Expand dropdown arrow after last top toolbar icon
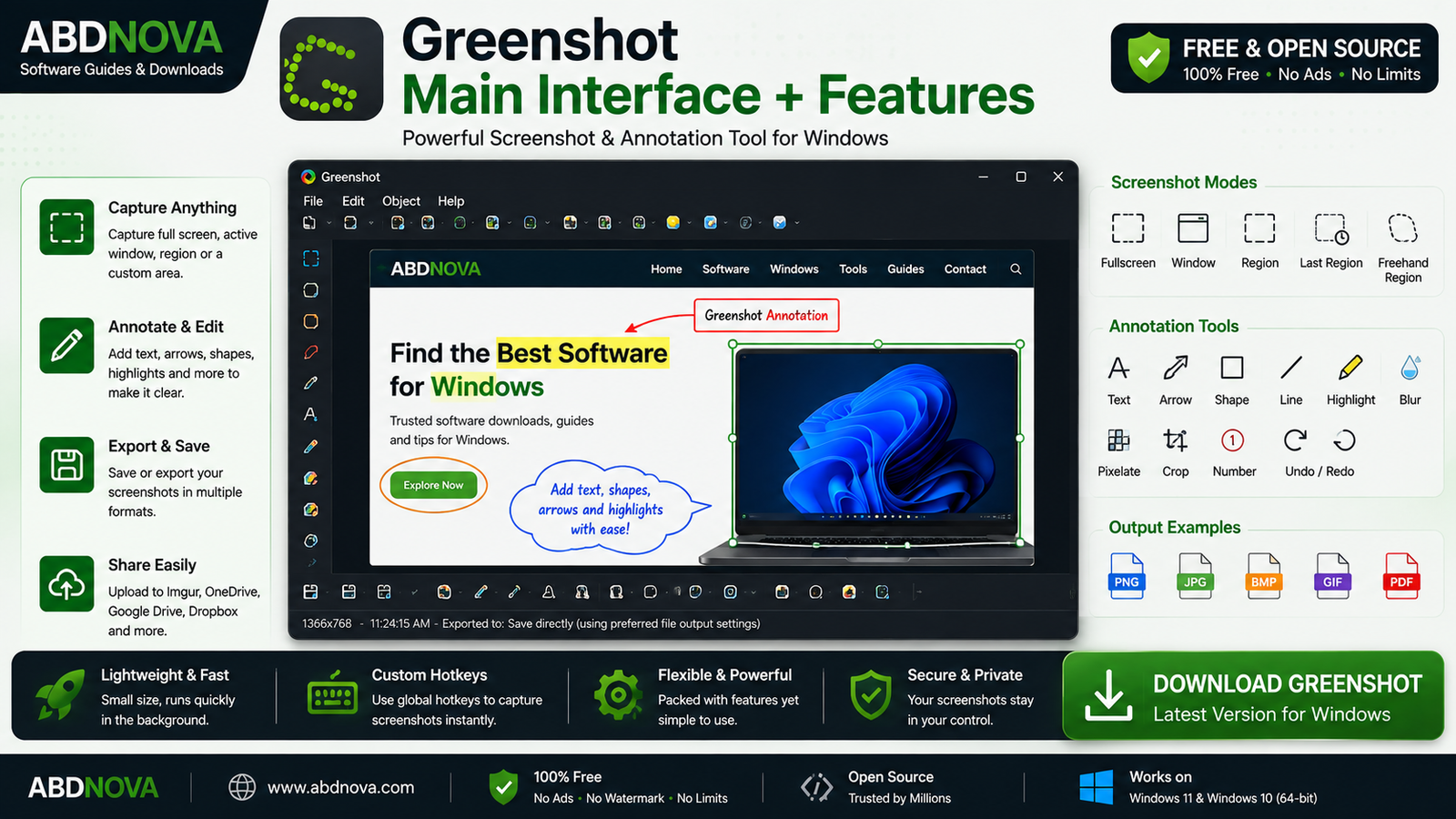The height and width of the screenshot is (819, 1456). pos(797,223)
